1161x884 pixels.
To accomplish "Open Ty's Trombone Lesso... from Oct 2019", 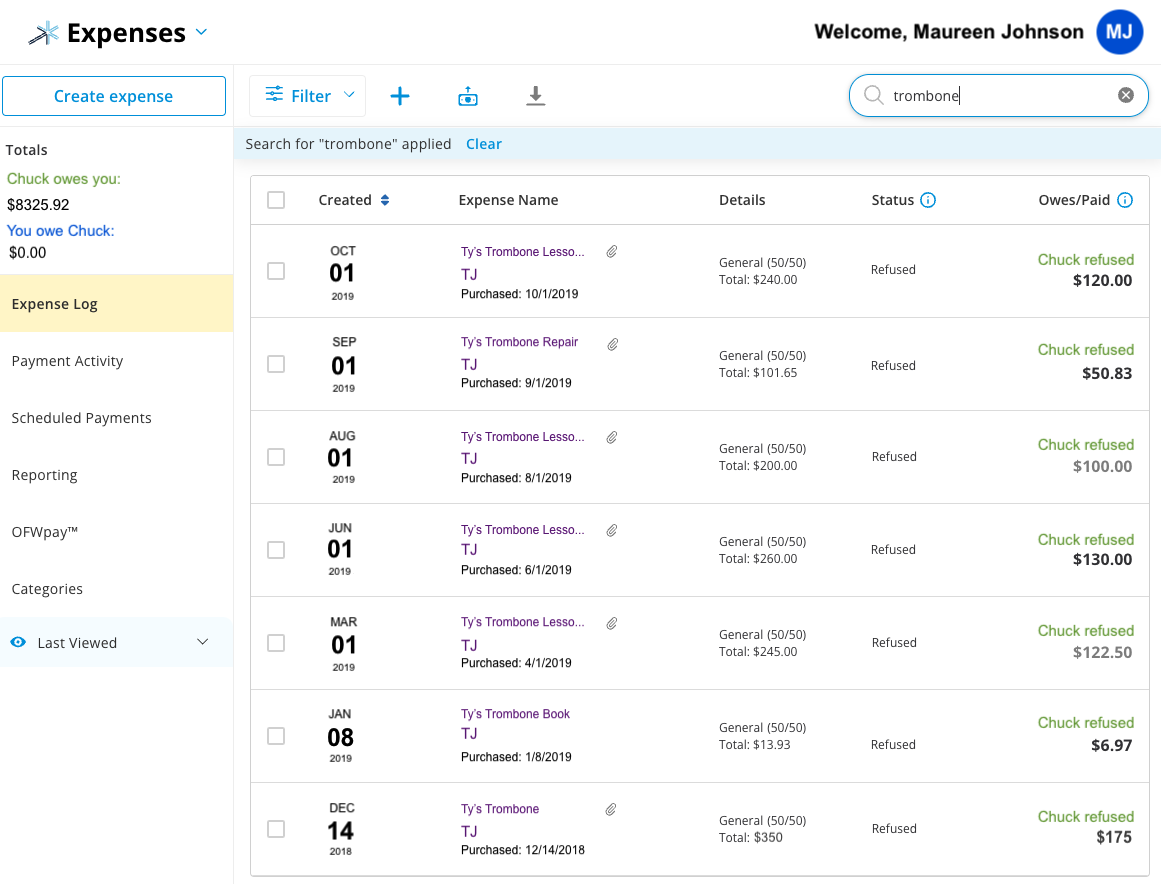I will 523,252.
